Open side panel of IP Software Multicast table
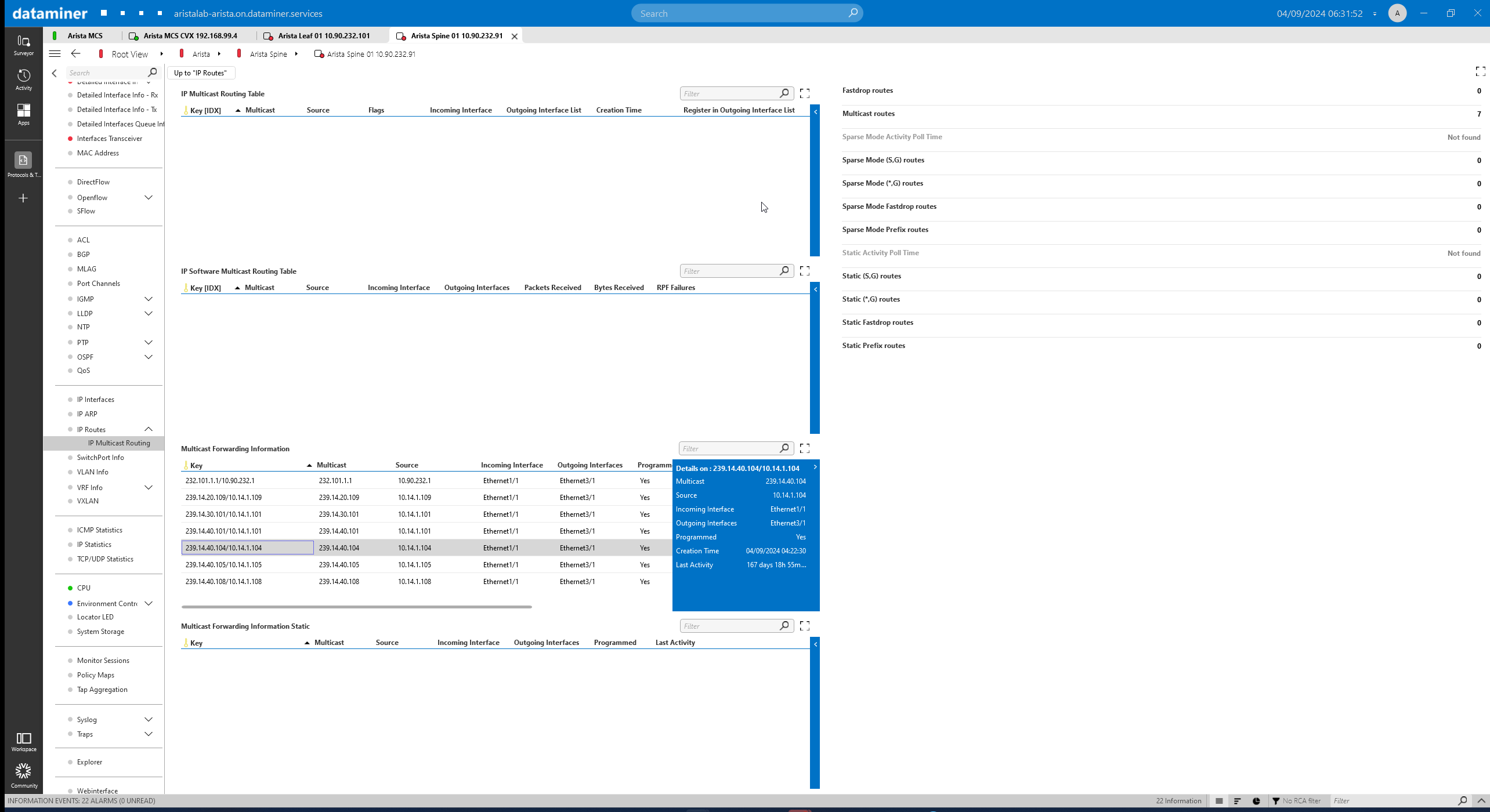Viewport: 1490px width, 812px height. point(815,289)
